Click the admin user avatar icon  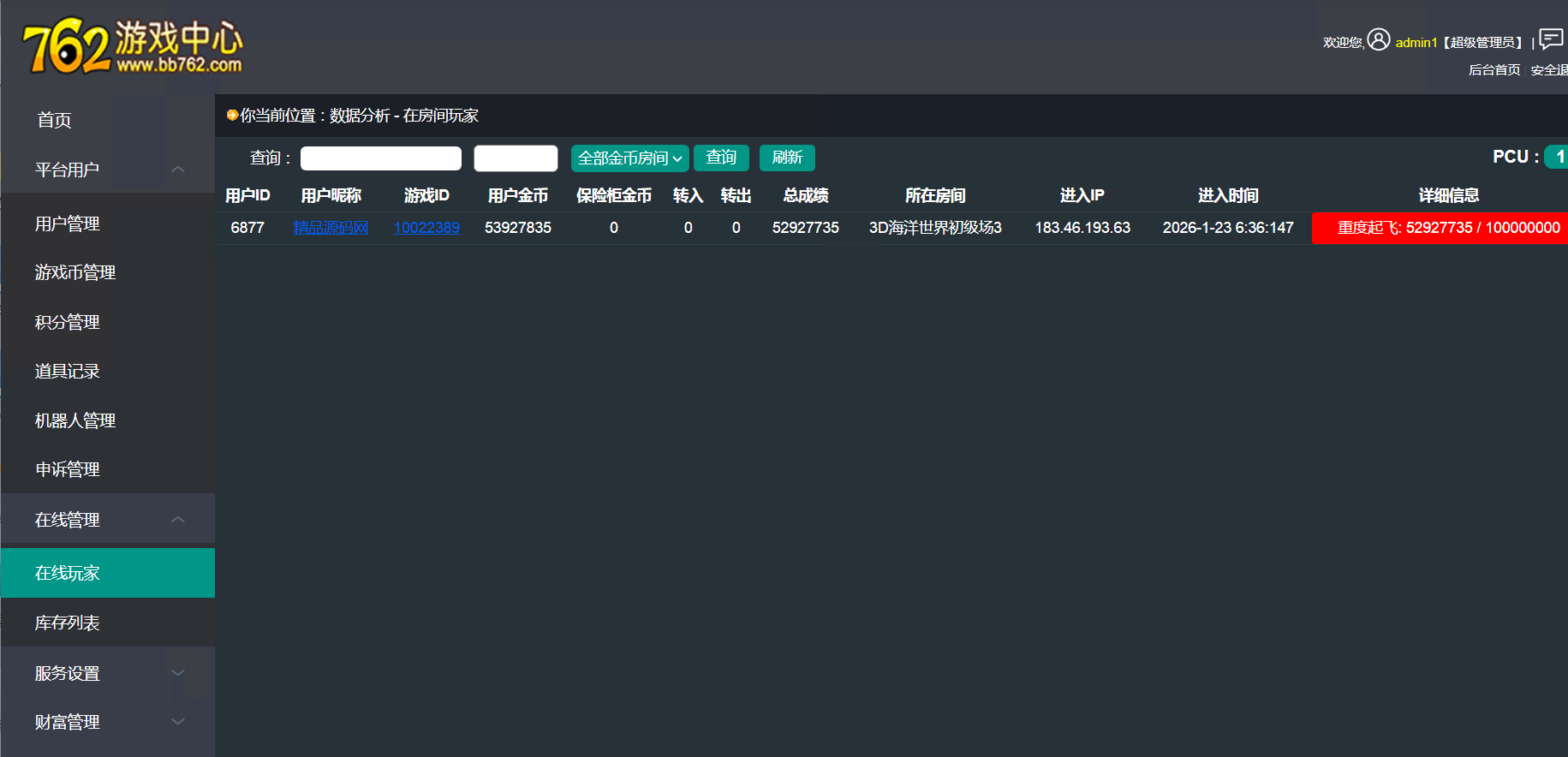[1378, 40]
